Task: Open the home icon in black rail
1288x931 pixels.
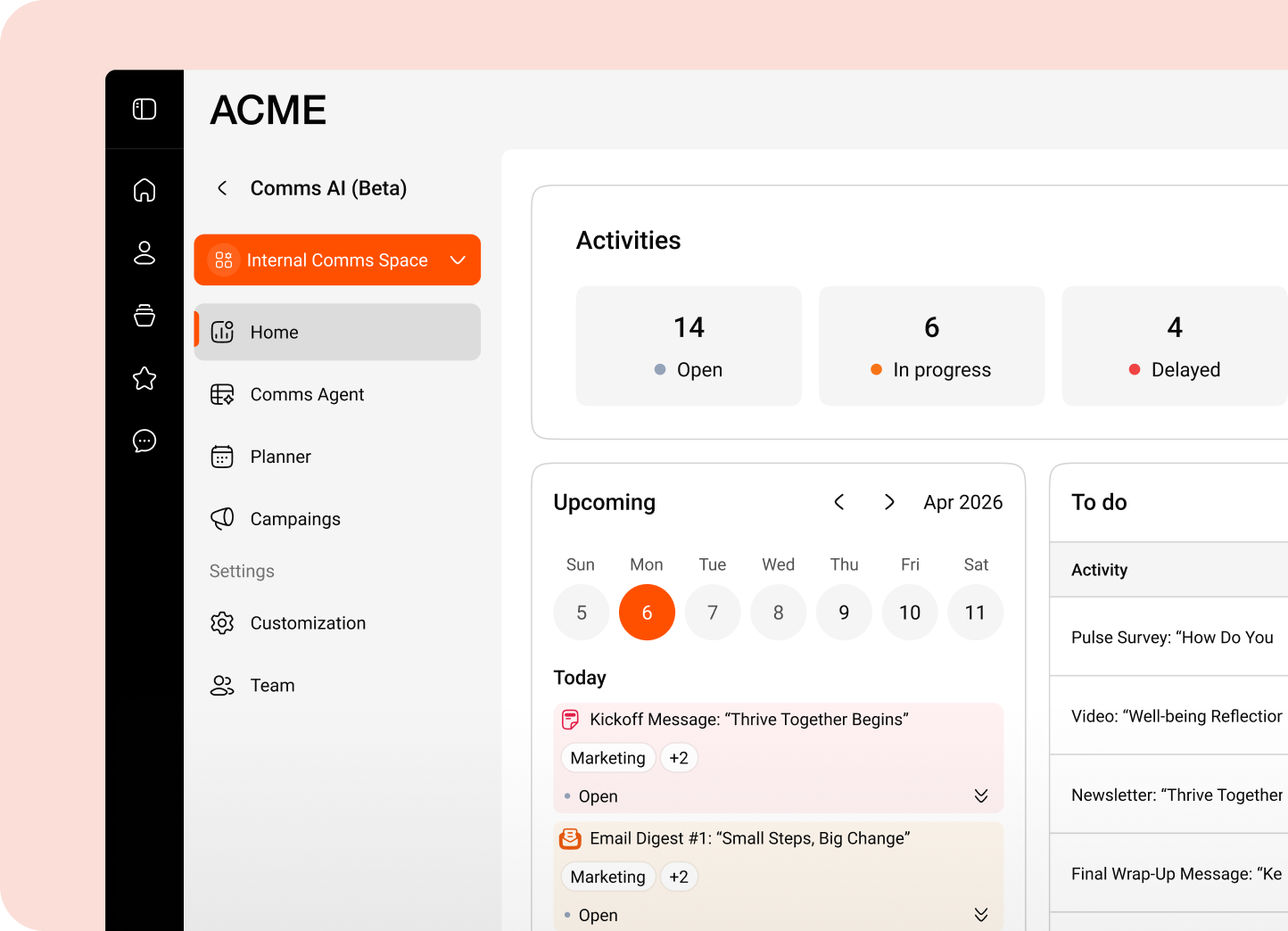Action: [144, 190]
